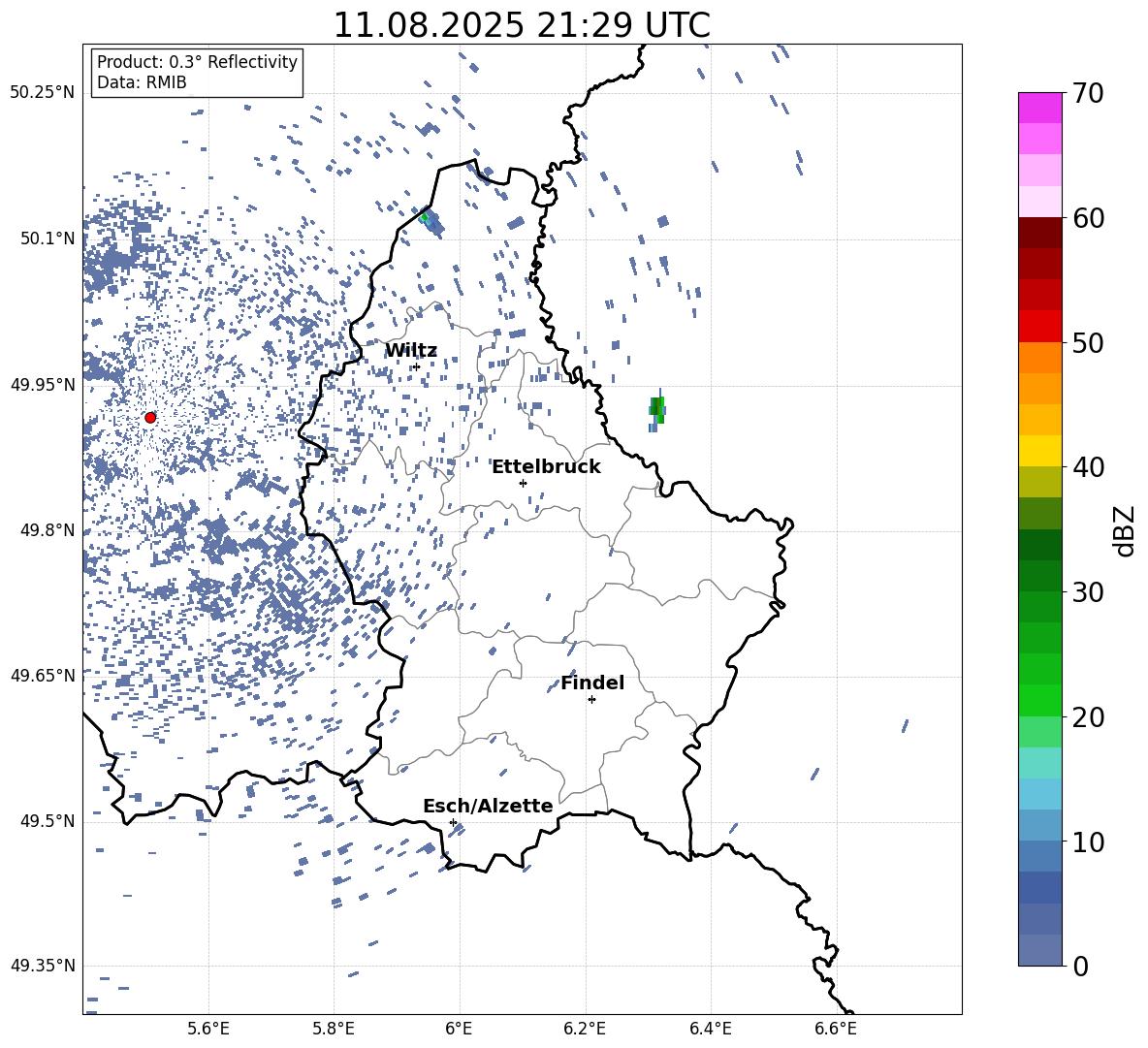Click the magenta 70 dBZ colorbar segment

point(1040,108)
